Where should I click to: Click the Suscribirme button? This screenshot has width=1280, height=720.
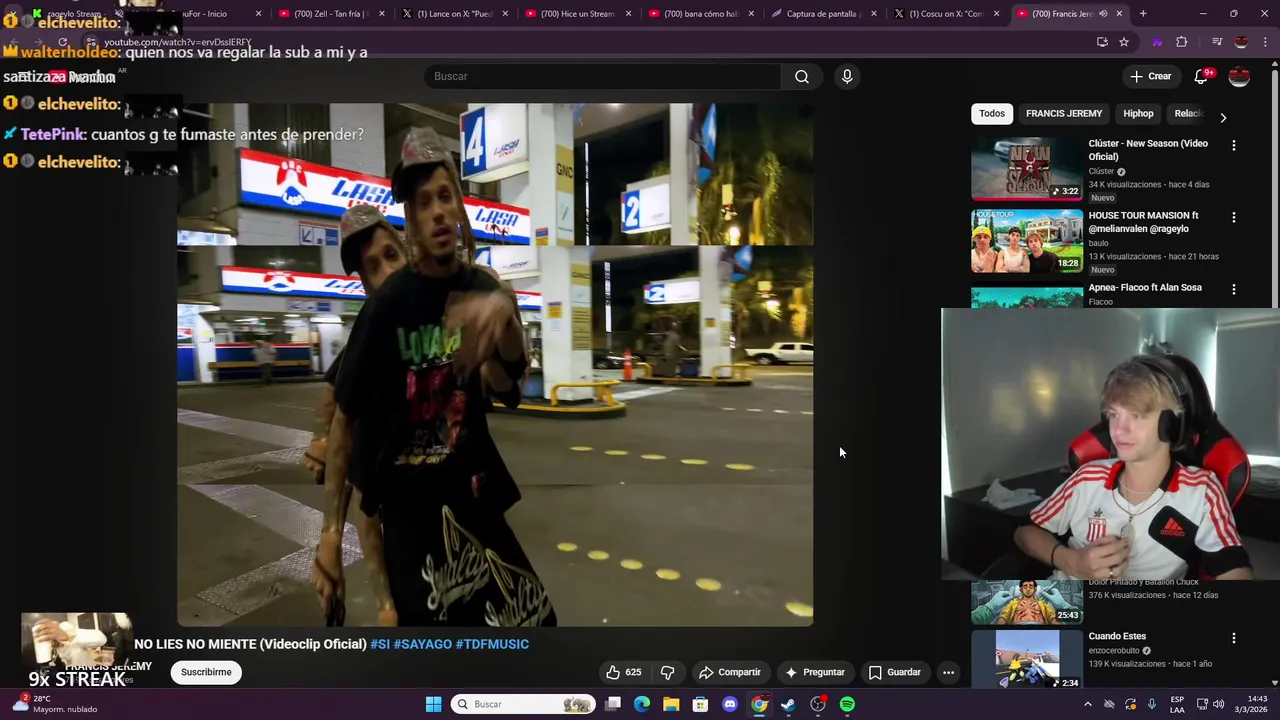[x=206, y=673]
